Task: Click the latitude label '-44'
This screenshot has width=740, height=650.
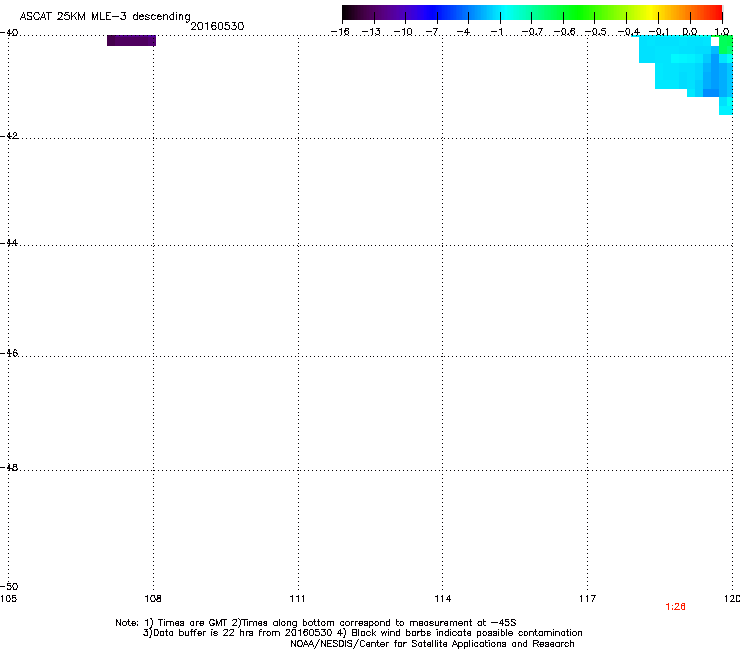Action: [9, 243]
